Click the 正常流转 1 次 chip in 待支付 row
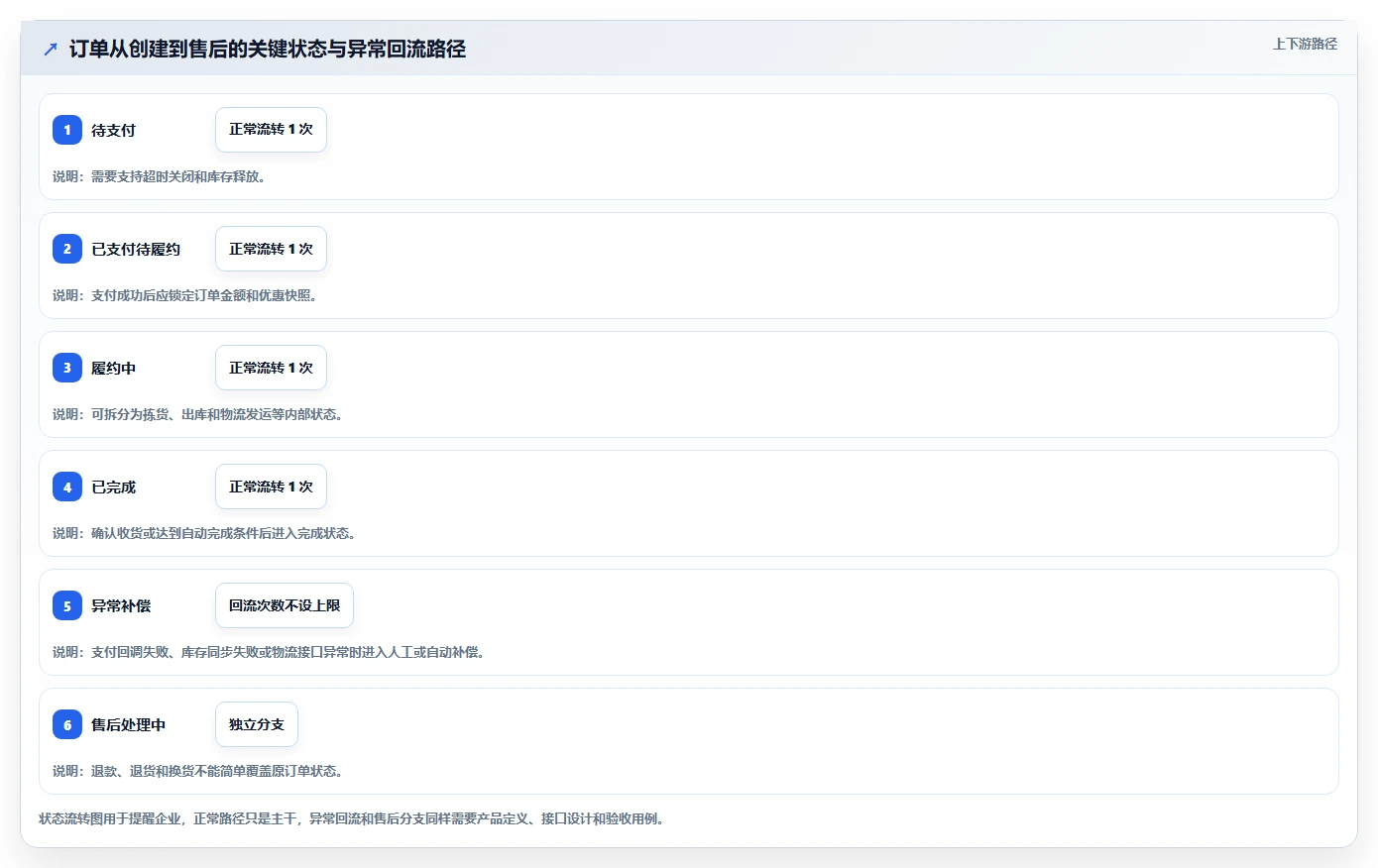Screen dimensions: 1378x868 [271, 130]
